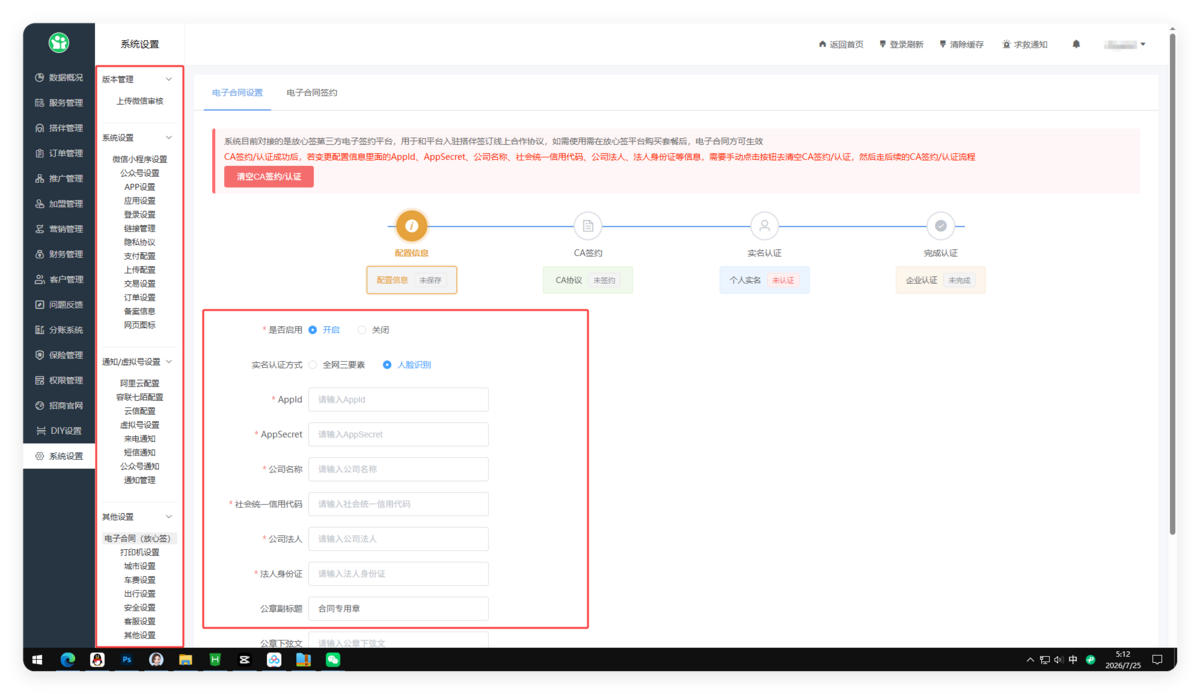Click the 社会统一信用代码 input field
The height and width of the screenshot is (694, 1200).
[398, 504]
